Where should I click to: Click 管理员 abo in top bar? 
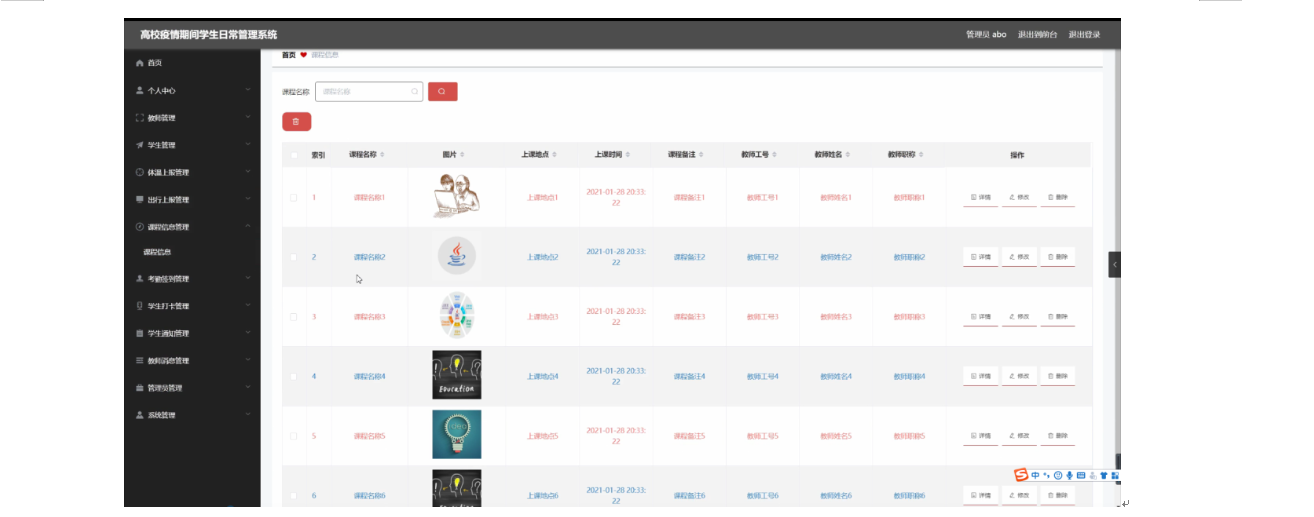pyautogui.click(x=986, y=34)
